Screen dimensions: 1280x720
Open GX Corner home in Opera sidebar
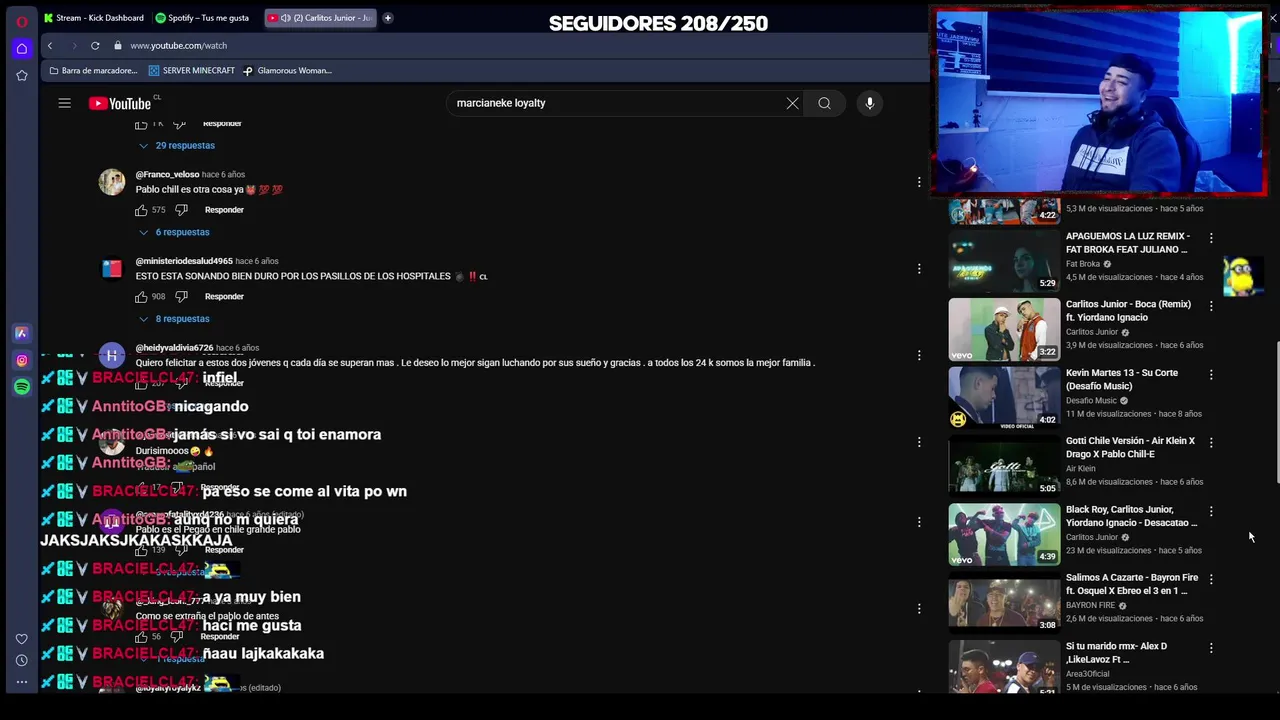pyautogui.click(x=22, y=48)
